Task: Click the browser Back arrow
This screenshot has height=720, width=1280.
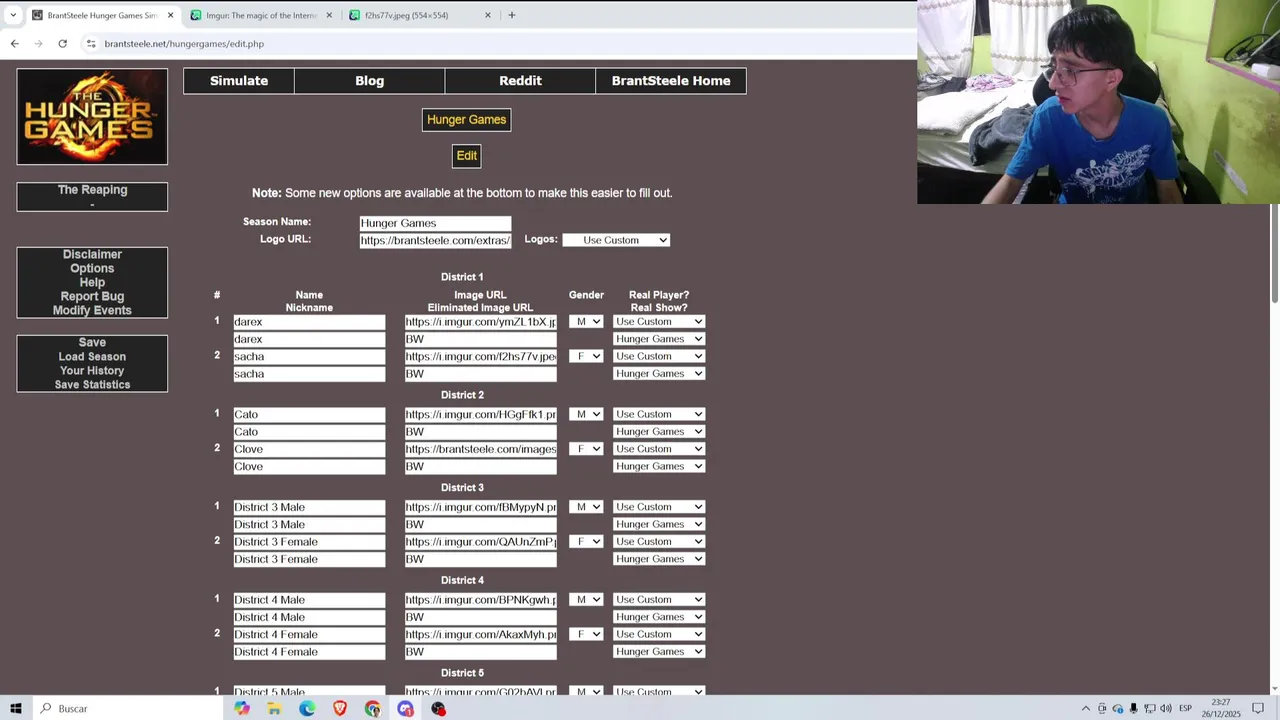Action: [14, 44]
